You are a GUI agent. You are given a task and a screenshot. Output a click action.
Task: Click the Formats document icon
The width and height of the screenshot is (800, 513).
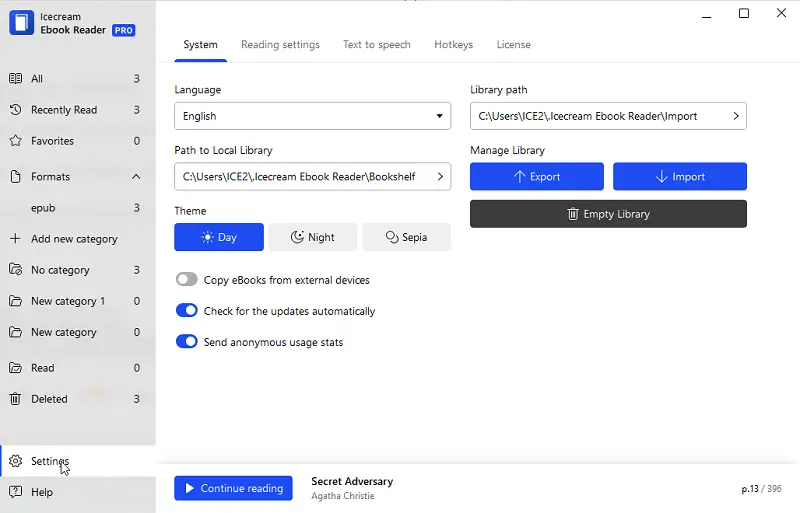[x=15, y=177]
